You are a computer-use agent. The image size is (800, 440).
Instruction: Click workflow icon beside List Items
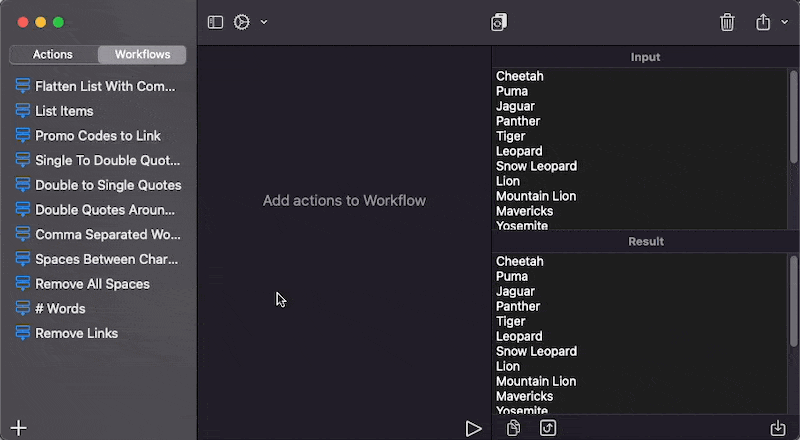point(23,111)
